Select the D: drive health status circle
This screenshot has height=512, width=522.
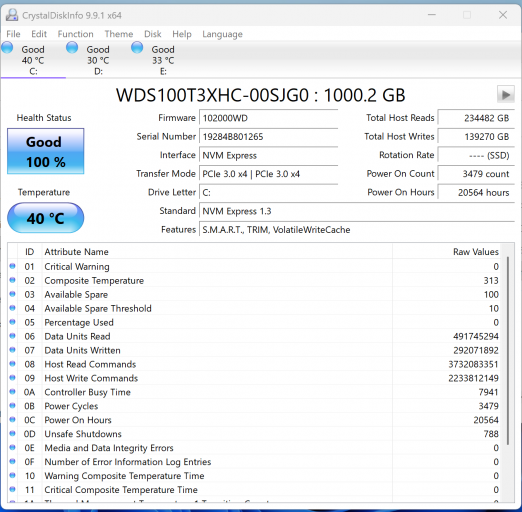(72, 48)
